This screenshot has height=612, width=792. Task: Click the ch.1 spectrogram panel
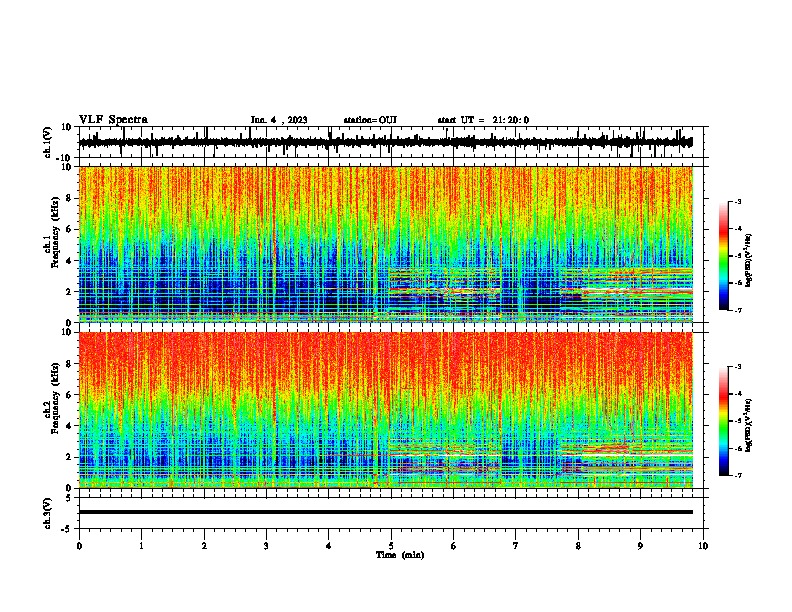click(x=386, y=244)
